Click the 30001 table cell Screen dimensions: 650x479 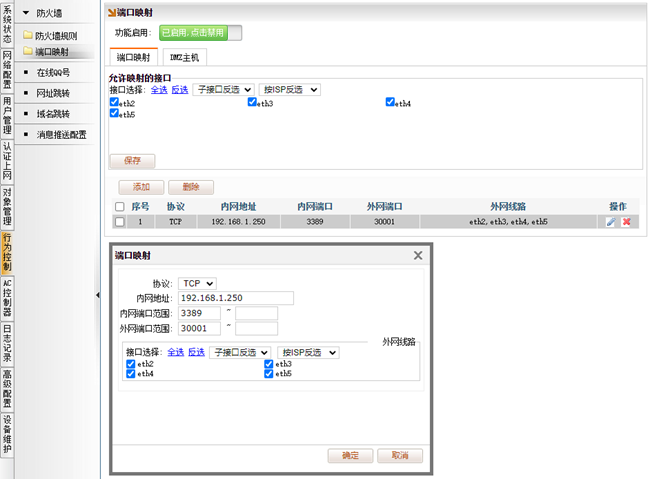[x=385, y=222]
